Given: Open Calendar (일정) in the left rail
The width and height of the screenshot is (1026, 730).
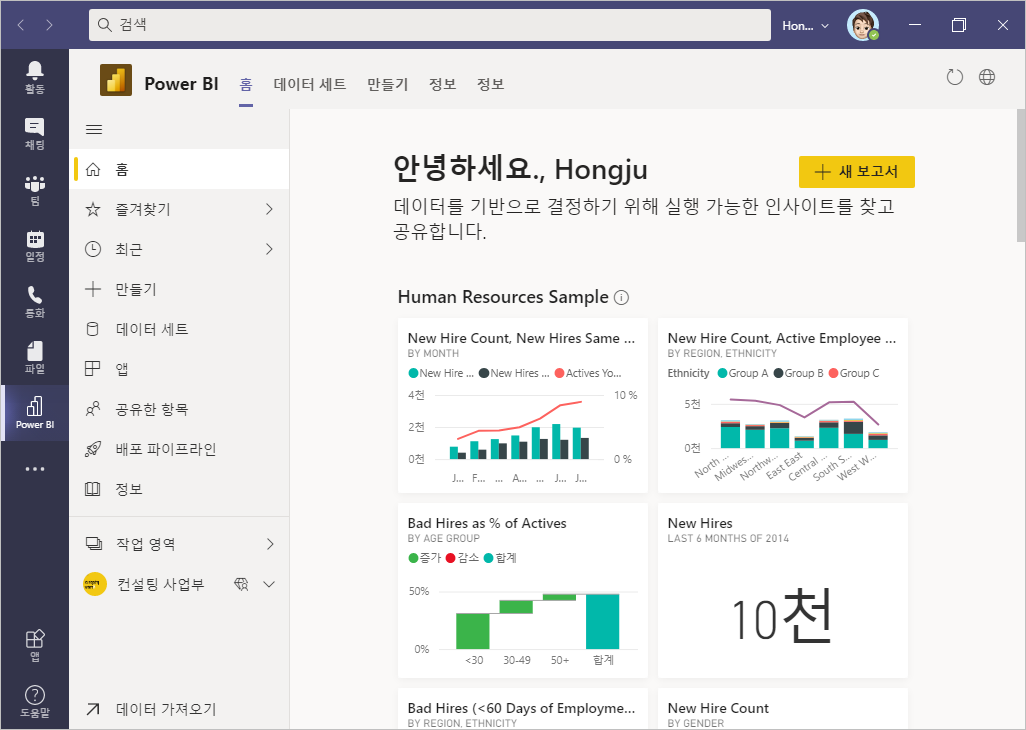Looking at the screenshot, I should coord(35,246).
